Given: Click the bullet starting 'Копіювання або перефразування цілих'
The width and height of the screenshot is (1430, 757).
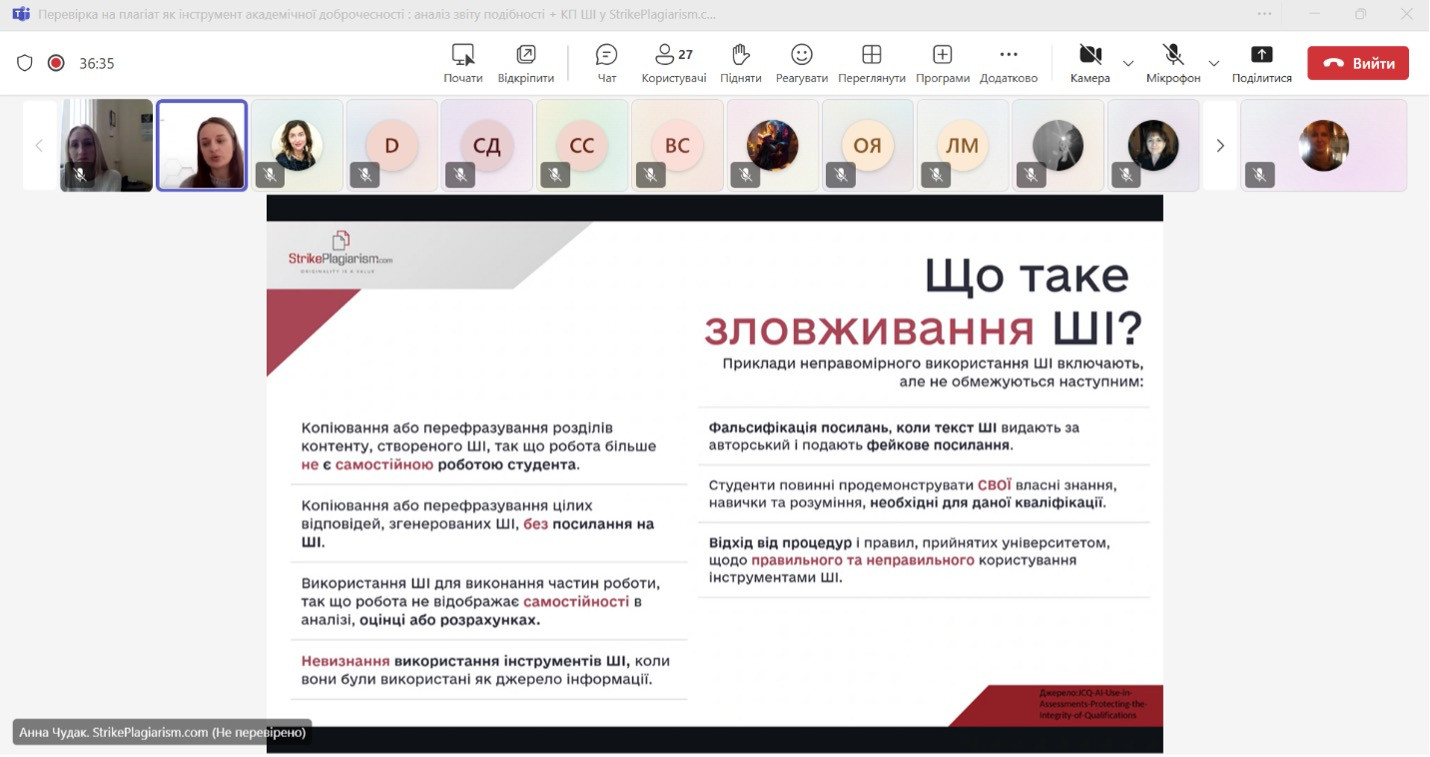Looking at the screenshot, I should point(477,524).
